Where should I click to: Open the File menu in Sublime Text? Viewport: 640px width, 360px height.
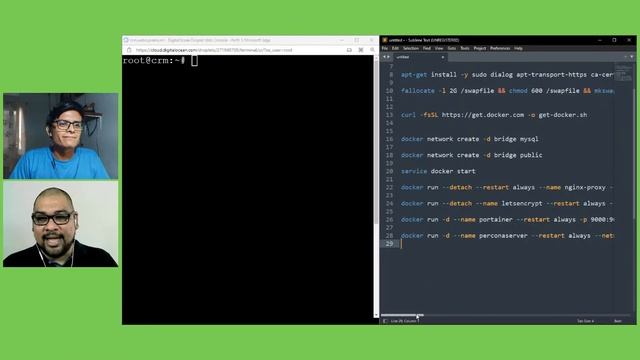[x=384, y=48]
